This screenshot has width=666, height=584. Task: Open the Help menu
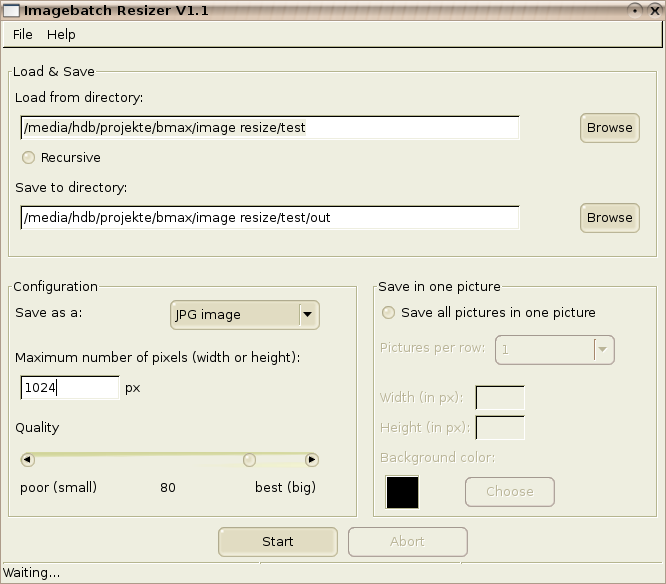(x=61, y=34)
